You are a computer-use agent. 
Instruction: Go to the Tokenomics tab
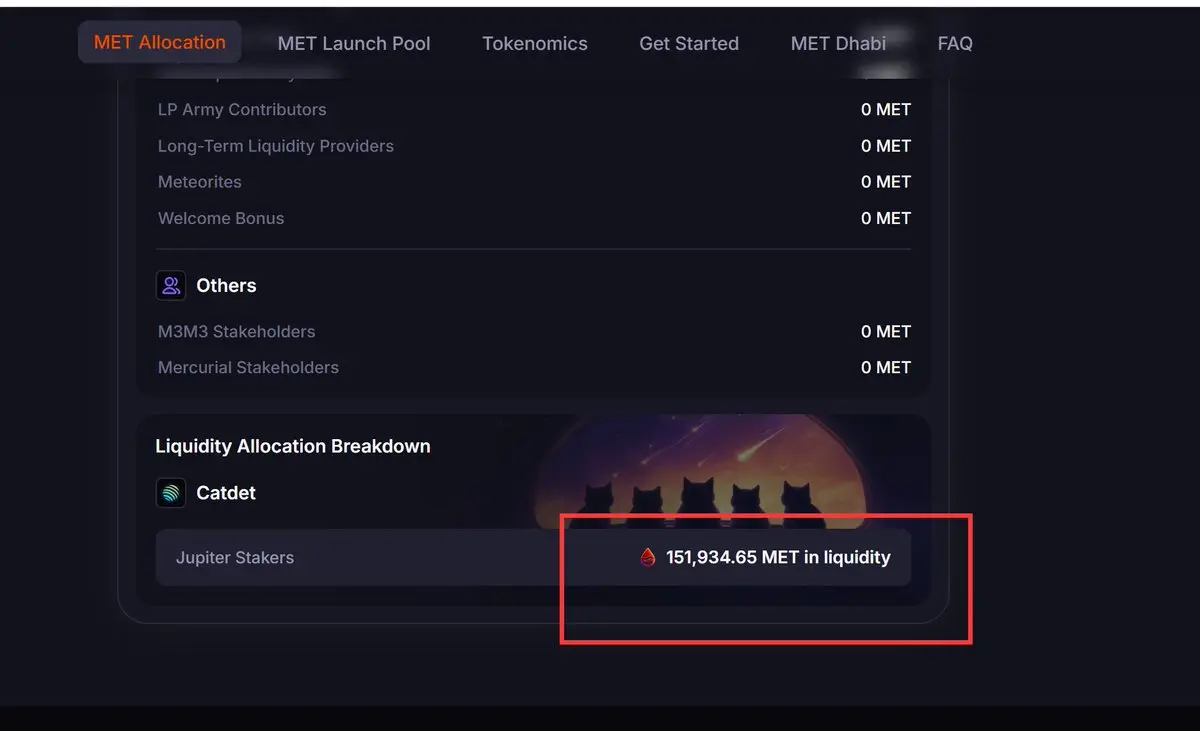(535, 44)
